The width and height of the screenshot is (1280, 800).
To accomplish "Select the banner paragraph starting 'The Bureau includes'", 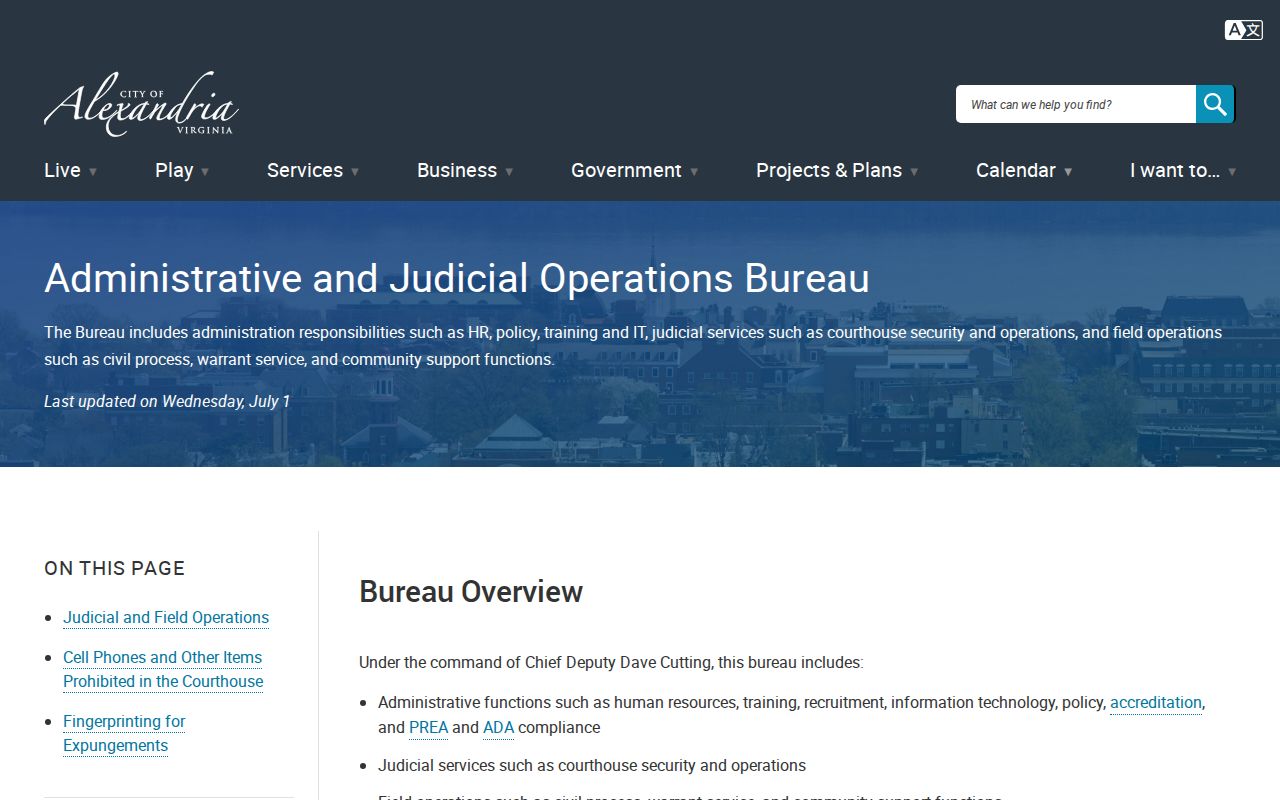I will [633, 345].
